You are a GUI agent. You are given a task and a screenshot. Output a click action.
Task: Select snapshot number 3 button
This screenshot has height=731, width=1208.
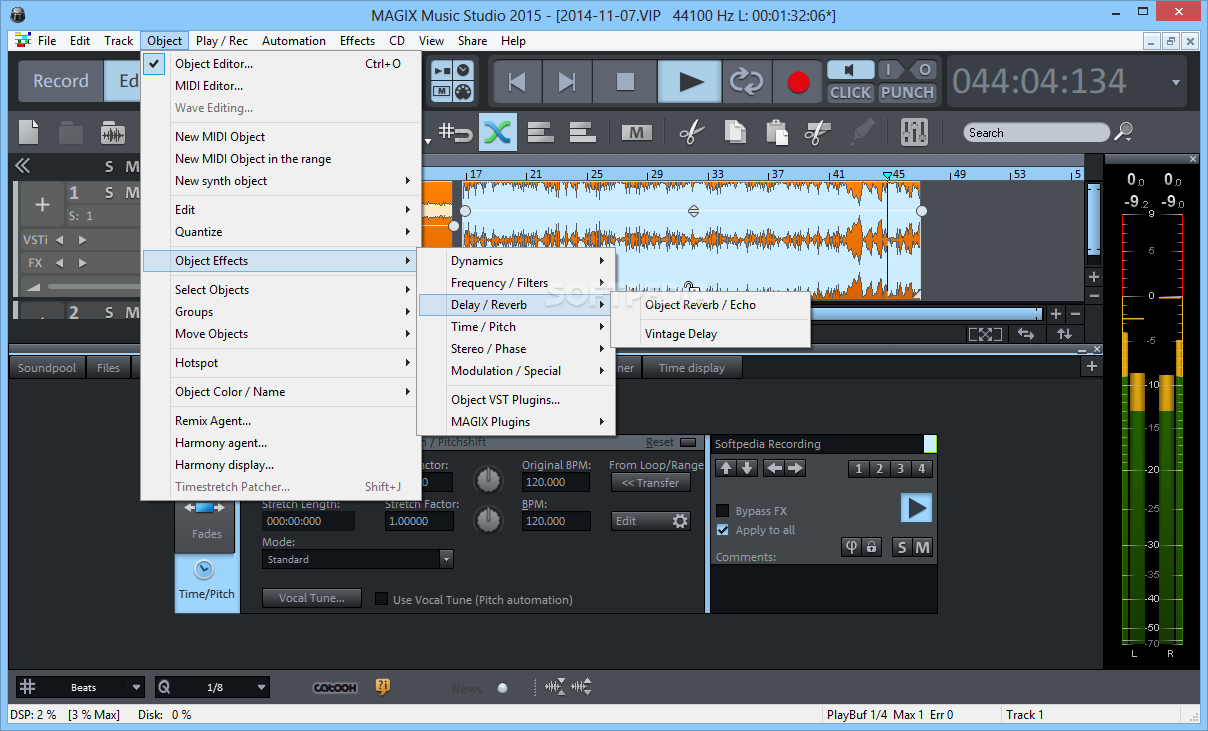tap(900, 468)
